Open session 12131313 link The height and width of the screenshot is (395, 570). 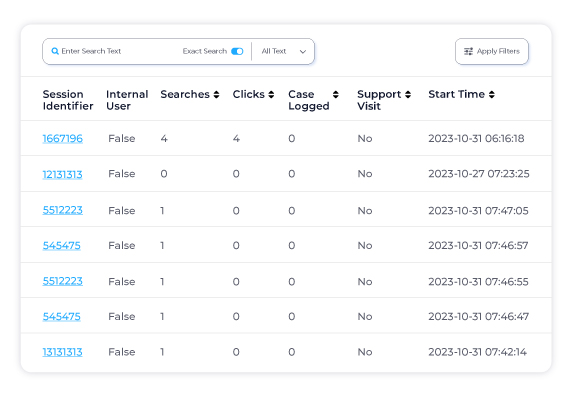tap(63, 174)
